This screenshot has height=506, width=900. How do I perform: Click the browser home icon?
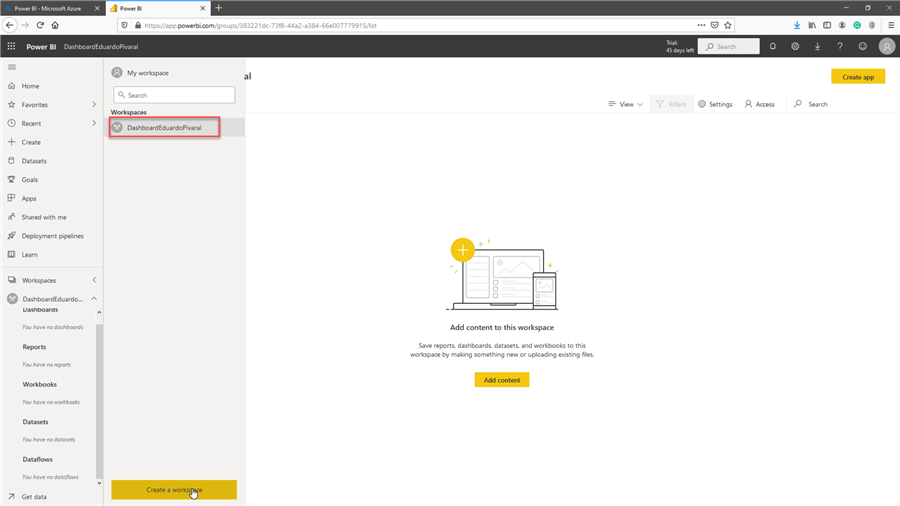[x=55, y=25]
